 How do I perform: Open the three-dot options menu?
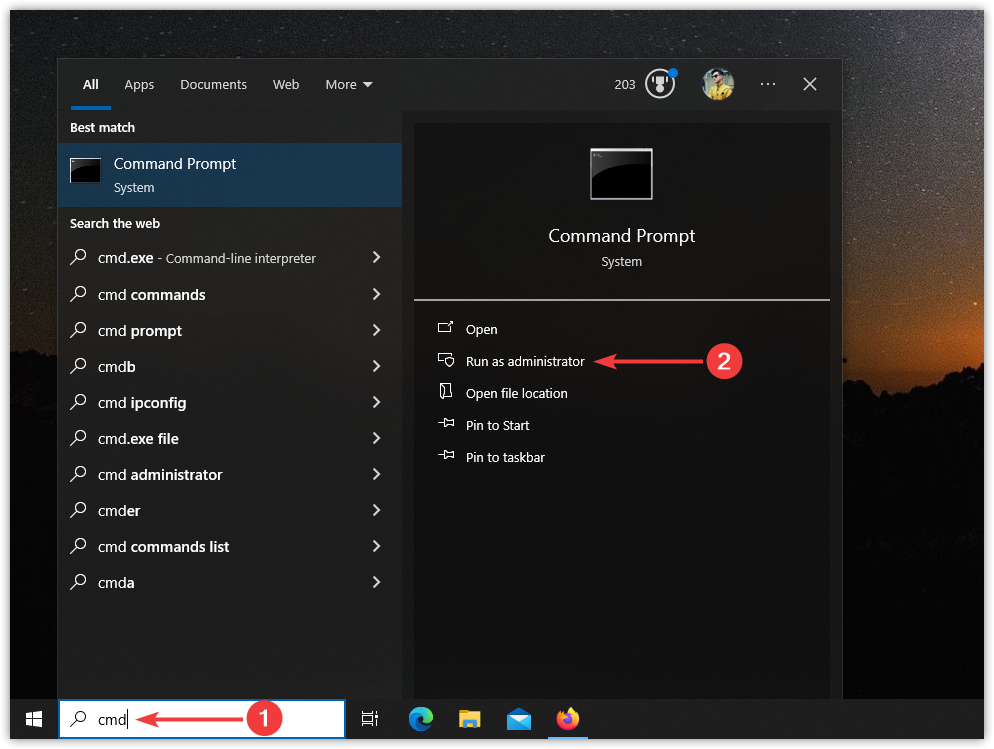[768, 85]
